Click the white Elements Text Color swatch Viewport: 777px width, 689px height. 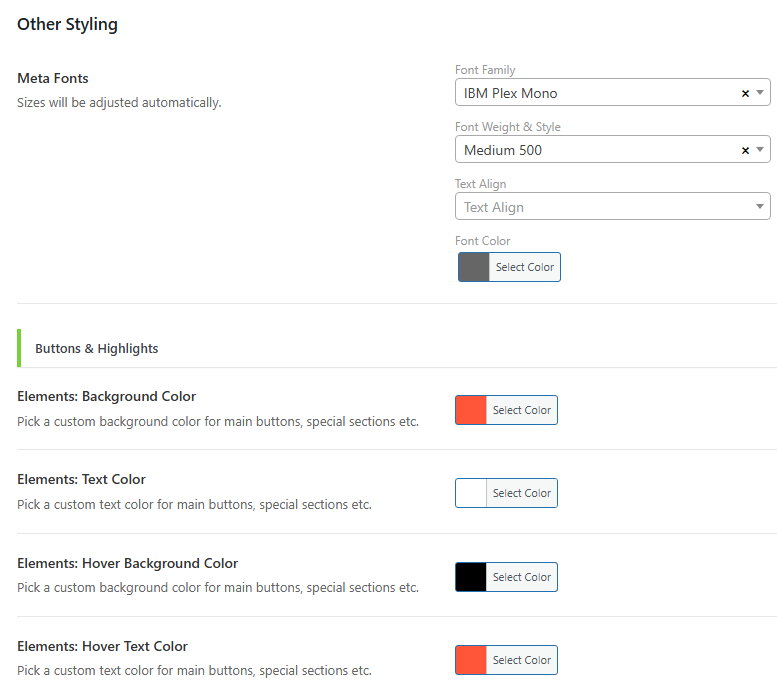click(471, 493)
